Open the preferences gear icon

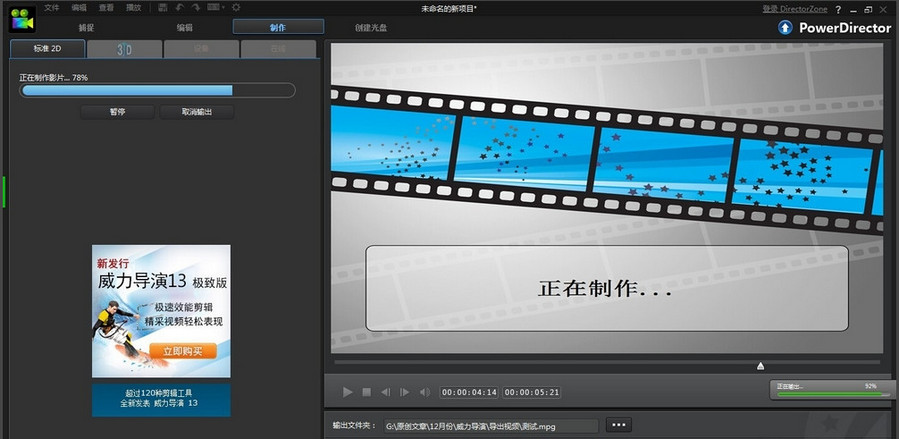(236, 8)
